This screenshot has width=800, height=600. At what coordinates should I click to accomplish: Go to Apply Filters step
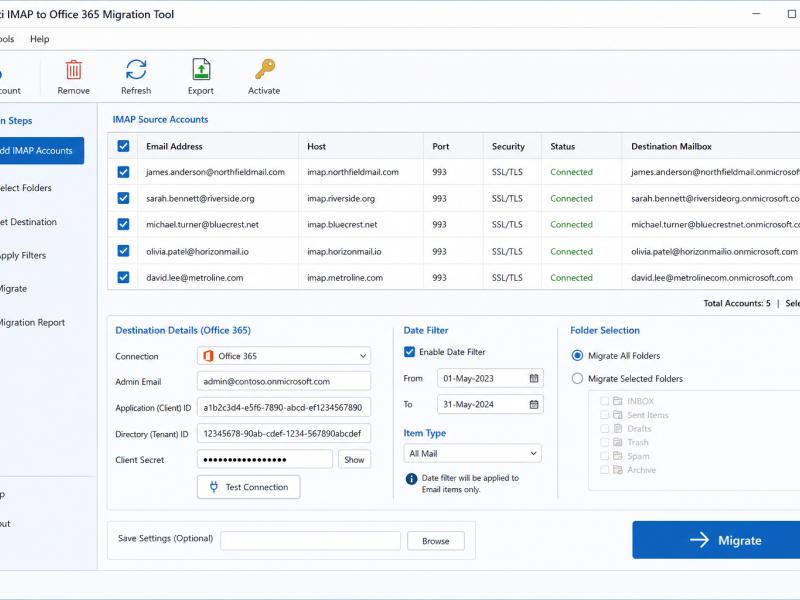[23, 255]
